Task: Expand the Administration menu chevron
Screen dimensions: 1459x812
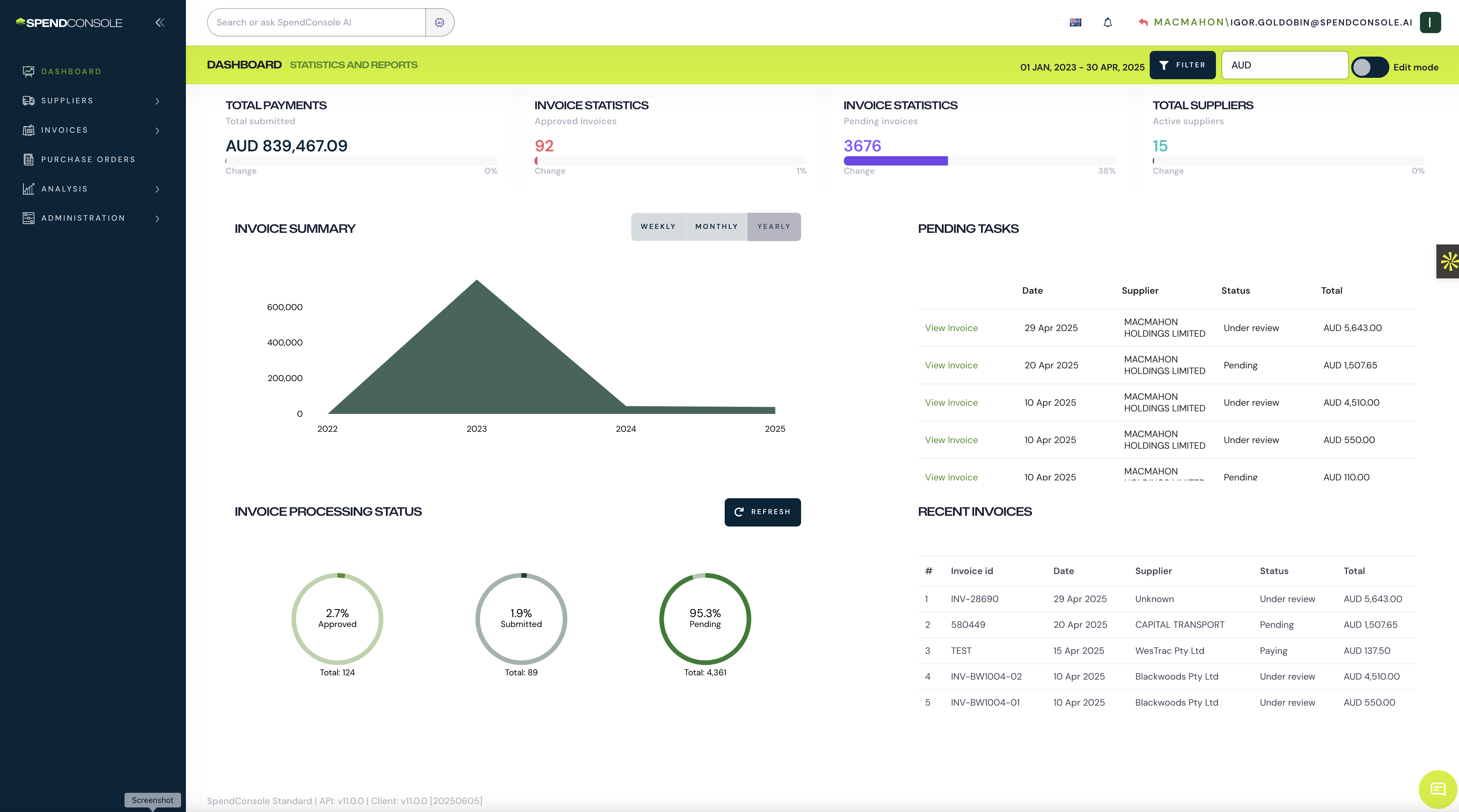Action: [x=157, y=219]
